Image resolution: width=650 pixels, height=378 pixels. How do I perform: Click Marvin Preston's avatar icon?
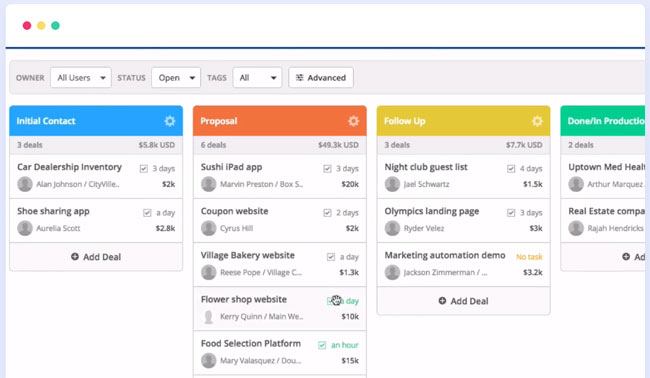tap(209, 184)
